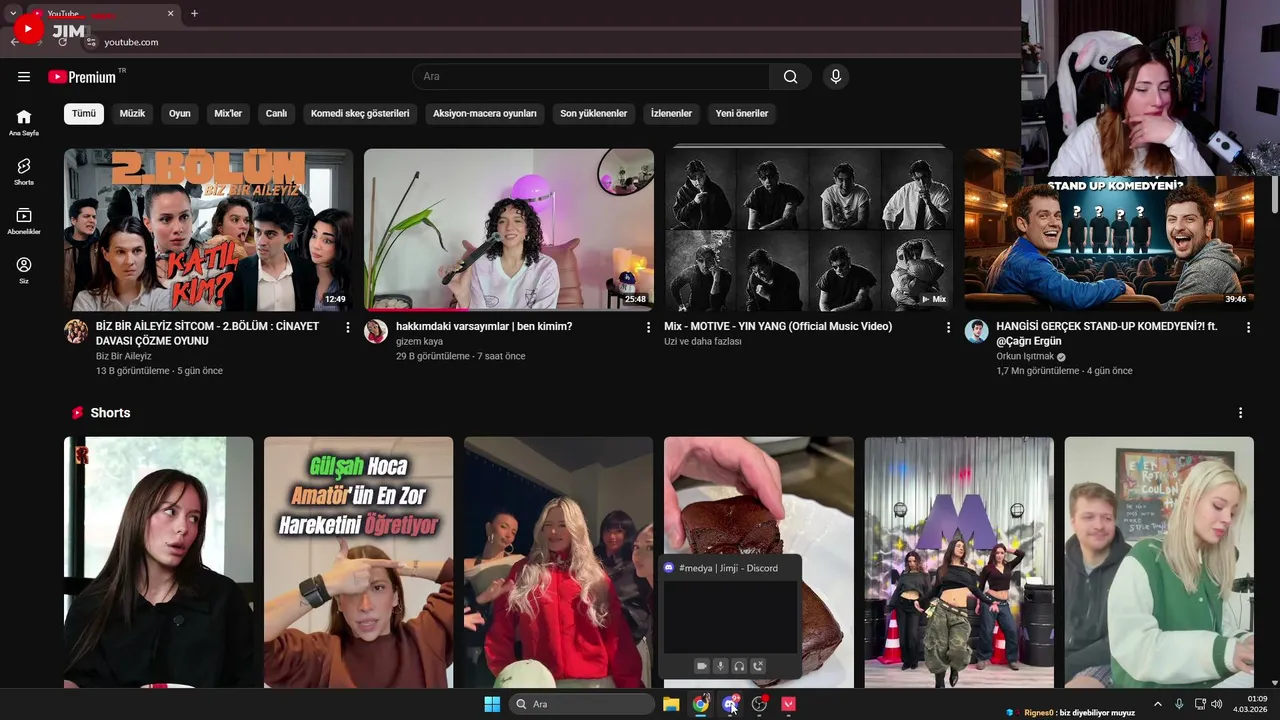This screenshot has width=1280, height=720.
Task: Select the Canlı filter chip
Action: point(276,114)
